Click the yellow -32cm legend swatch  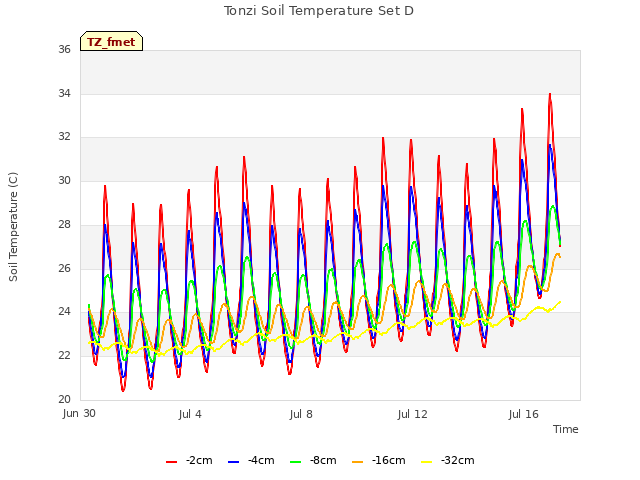426,462
